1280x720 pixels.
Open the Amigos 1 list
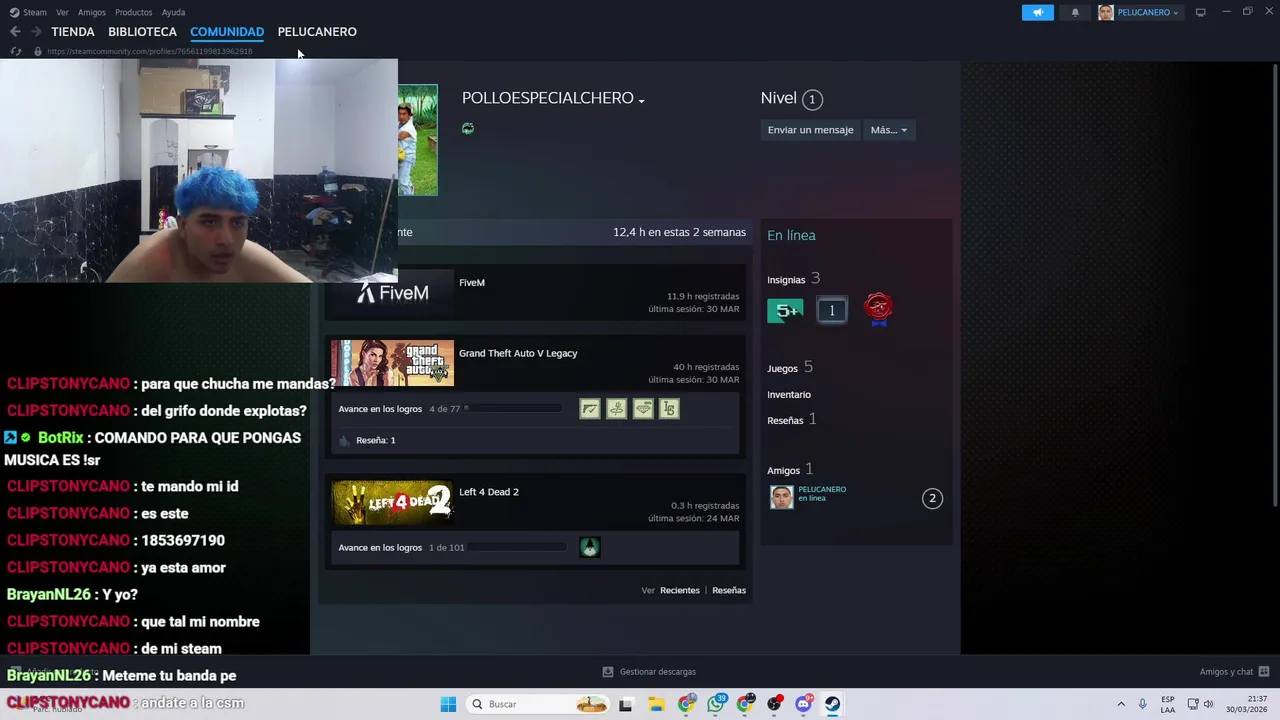coord(790,470)
